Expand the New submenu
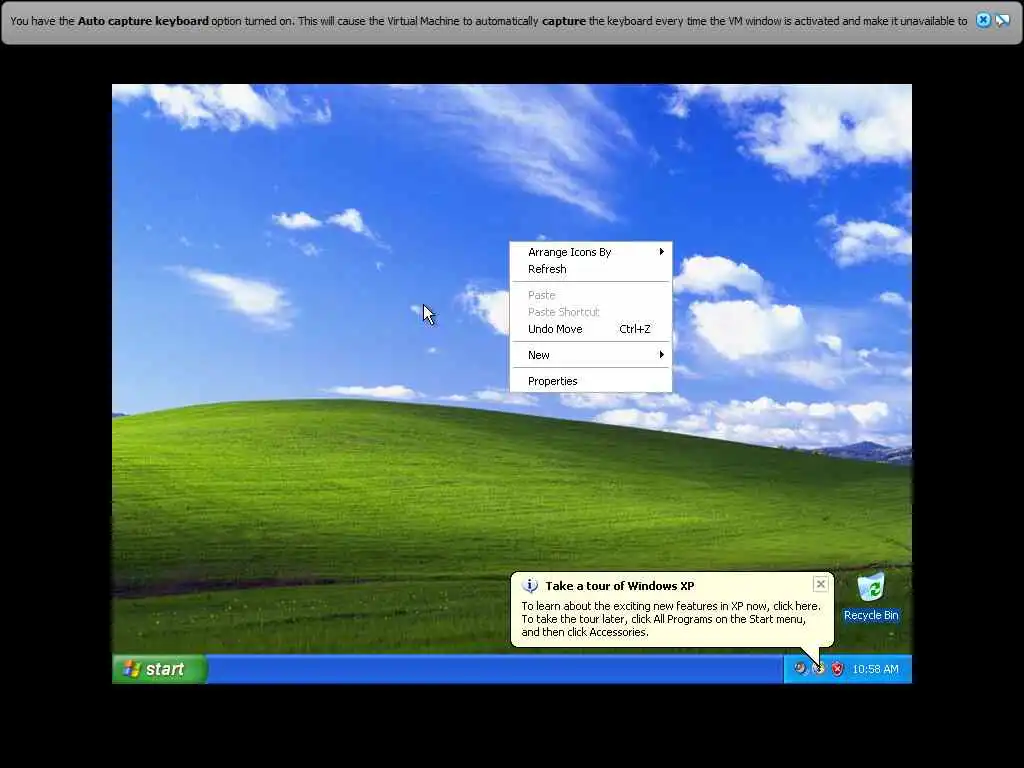The image size is (1024, 768). click(x=590, y=355)
